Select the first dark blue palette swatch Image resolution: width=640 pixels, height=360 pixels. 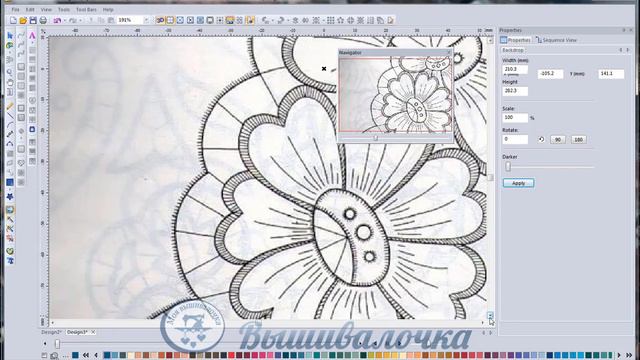pos(107,356)
